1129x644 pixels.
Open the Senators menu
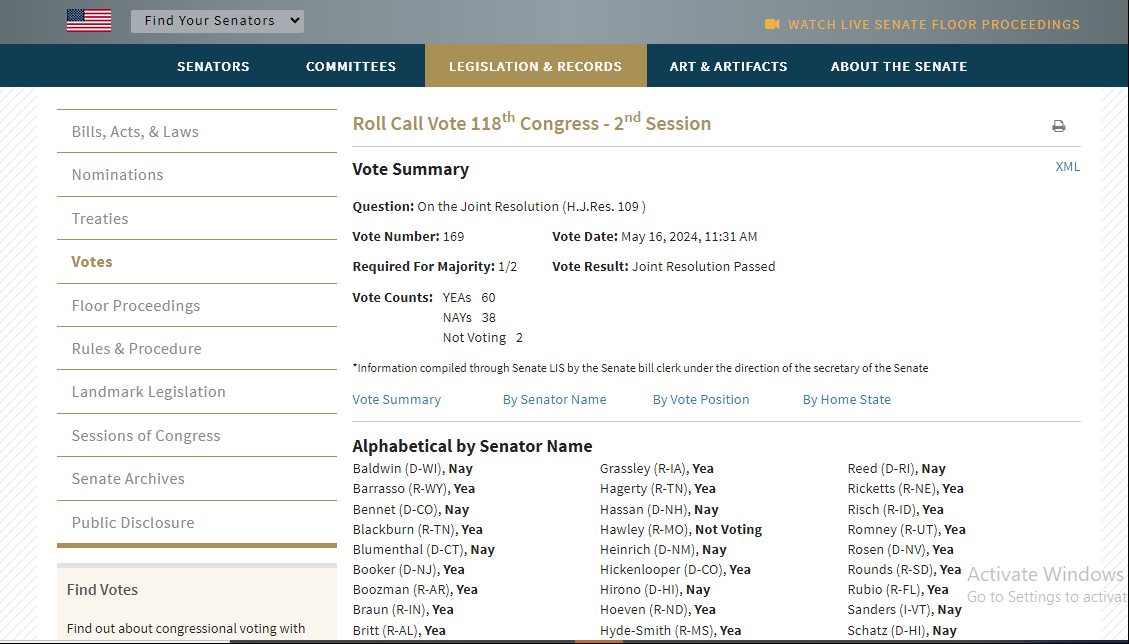click(x=213, y=66)
